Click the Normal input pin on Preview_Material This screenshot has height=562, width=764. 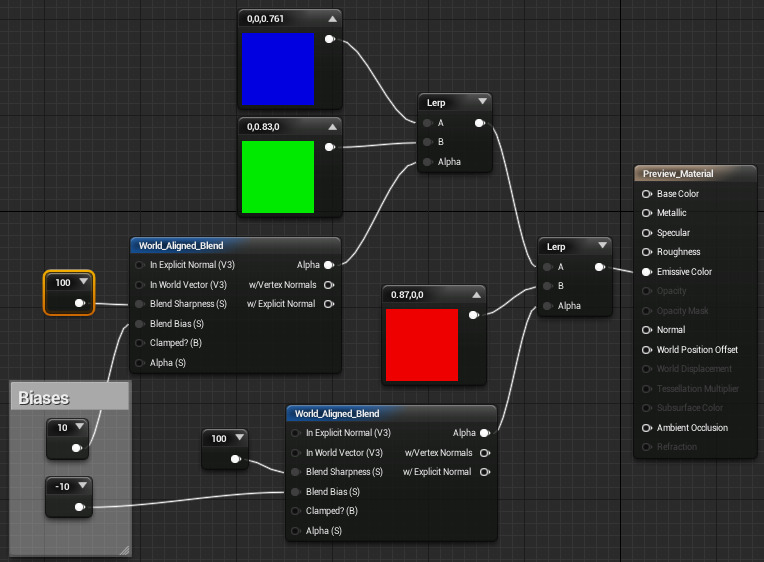647,330
